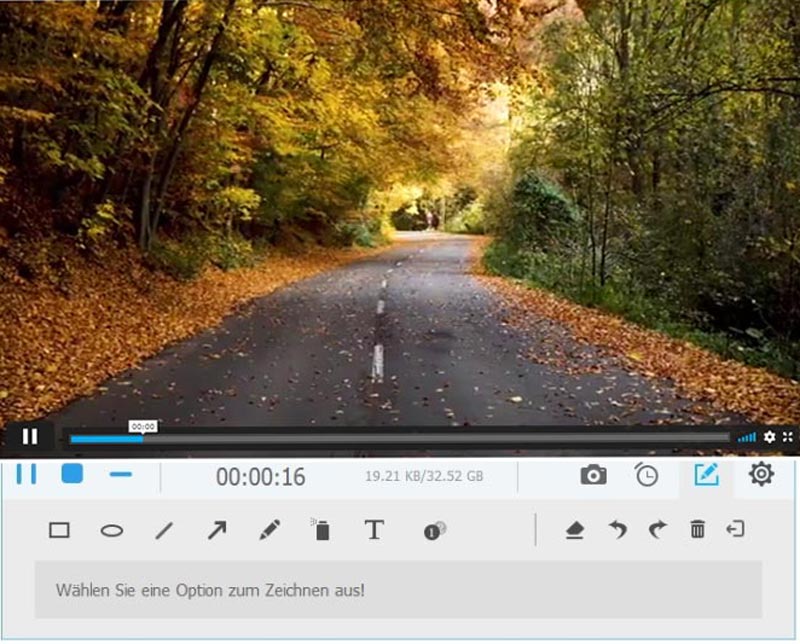Select the eraser tool

point(574,531)
